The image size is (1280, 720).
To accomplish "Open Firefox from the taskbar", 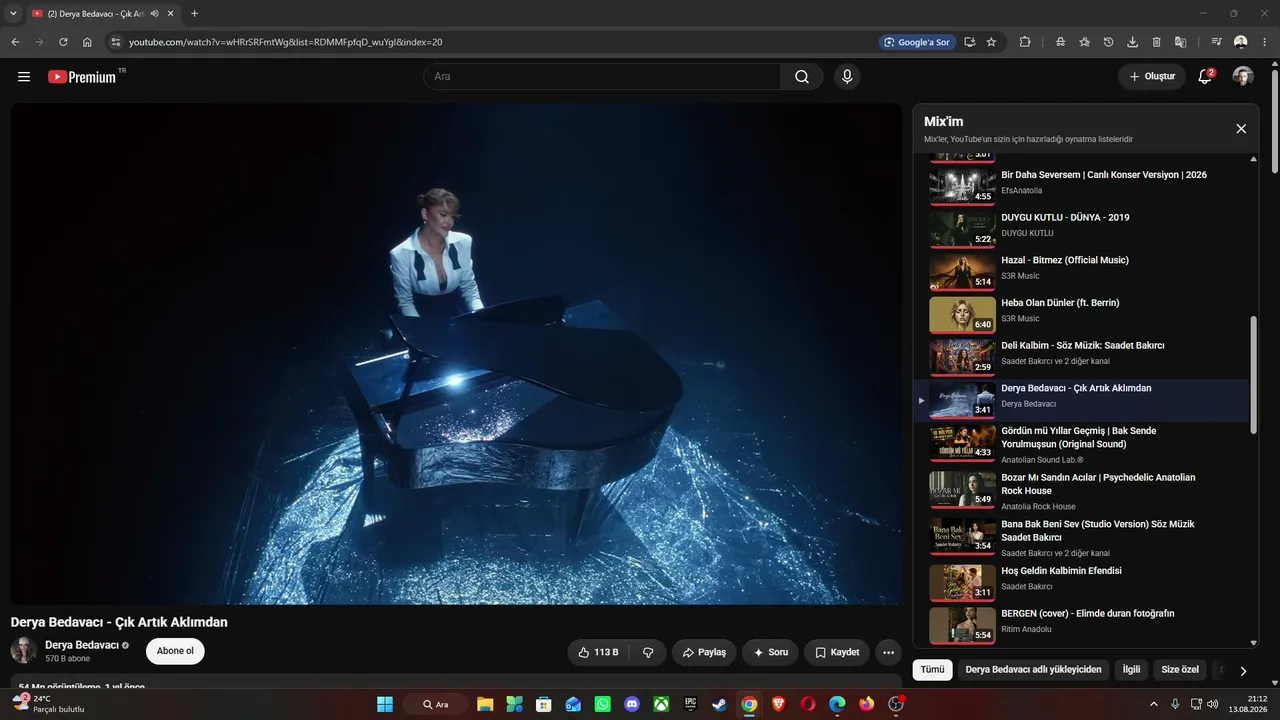I will pyautogui.click(x=867, y=704).
